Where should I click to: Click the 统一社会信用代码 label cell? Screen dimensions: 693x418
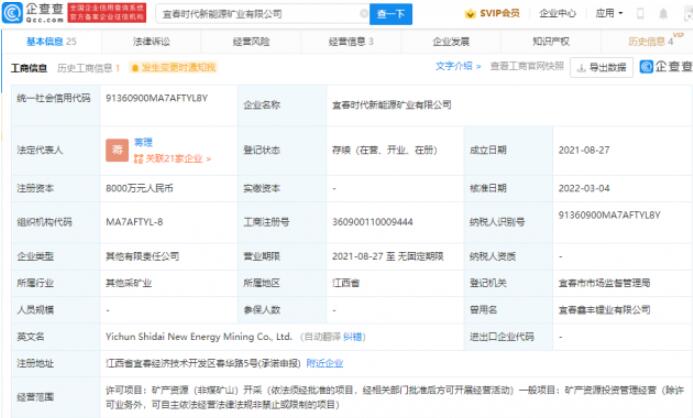[56, 105]
